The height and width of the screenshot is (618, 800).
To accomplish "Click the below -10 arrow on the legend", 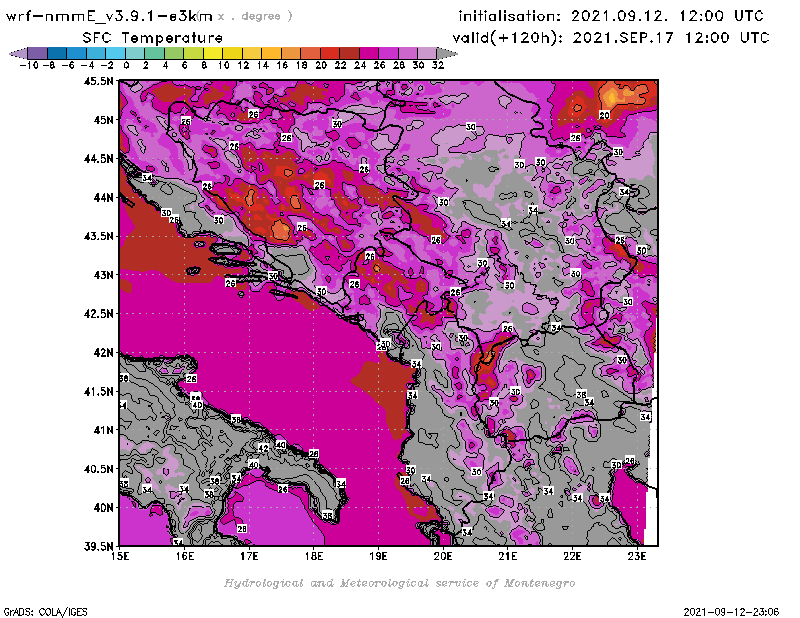I will [x=18, y=53].
